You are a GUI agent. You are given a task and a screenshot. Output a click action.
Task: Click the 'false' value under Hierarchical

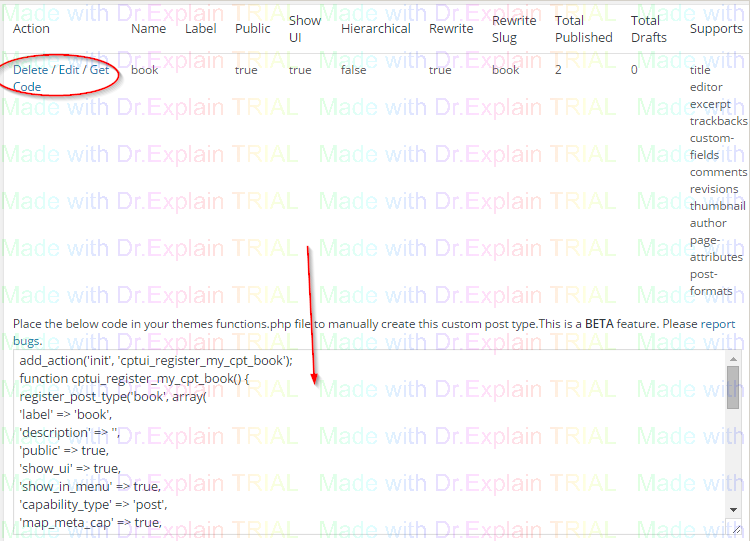point(353,70)
